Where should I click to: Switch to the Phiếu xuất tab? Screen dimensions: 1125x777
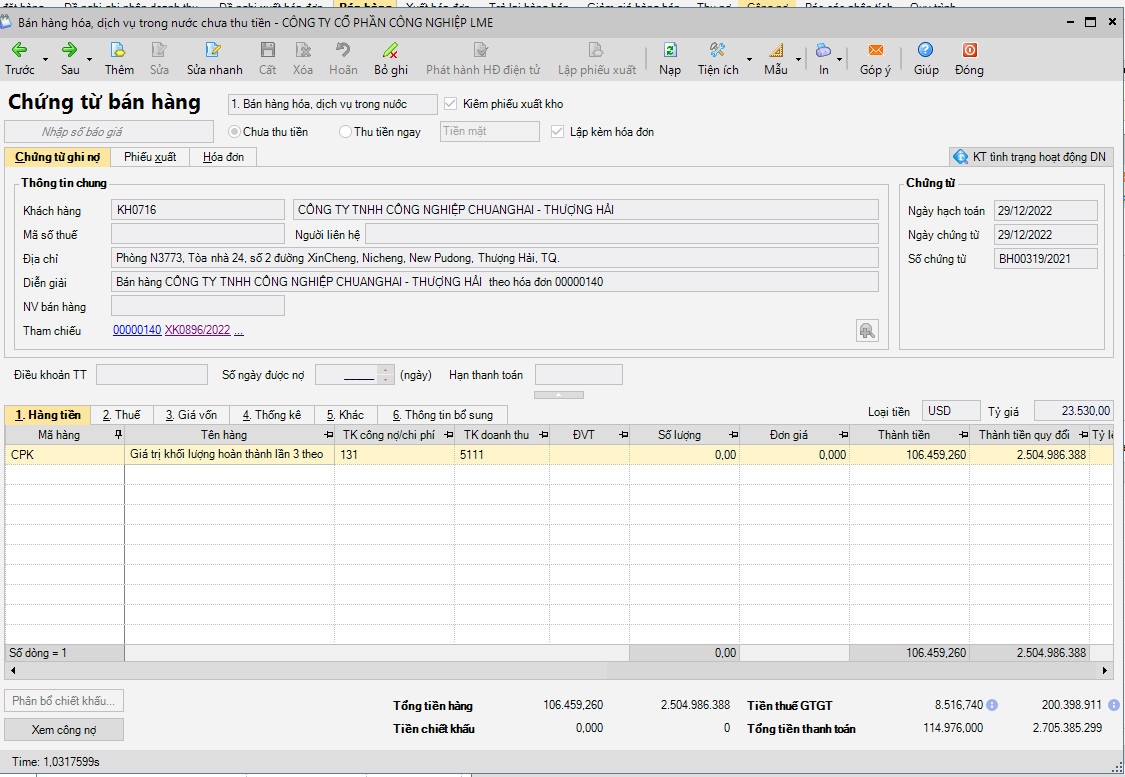(150, 157)
